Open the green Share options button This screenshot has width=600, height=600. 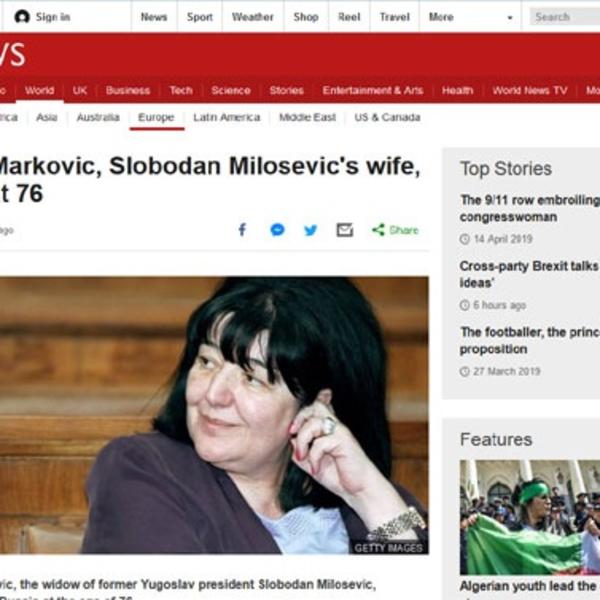coord(396,230)
